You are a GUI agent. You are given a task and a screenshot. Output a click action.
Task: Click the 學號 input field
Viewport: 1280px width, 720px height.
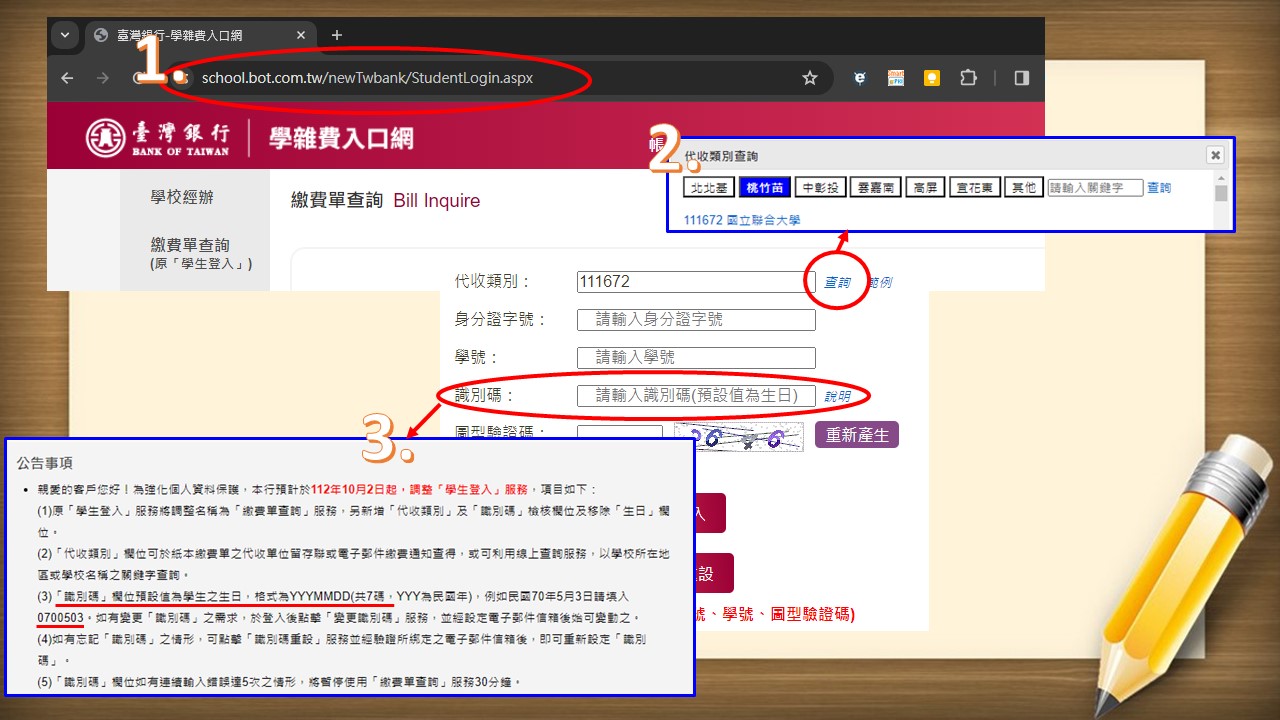point(696,358)
